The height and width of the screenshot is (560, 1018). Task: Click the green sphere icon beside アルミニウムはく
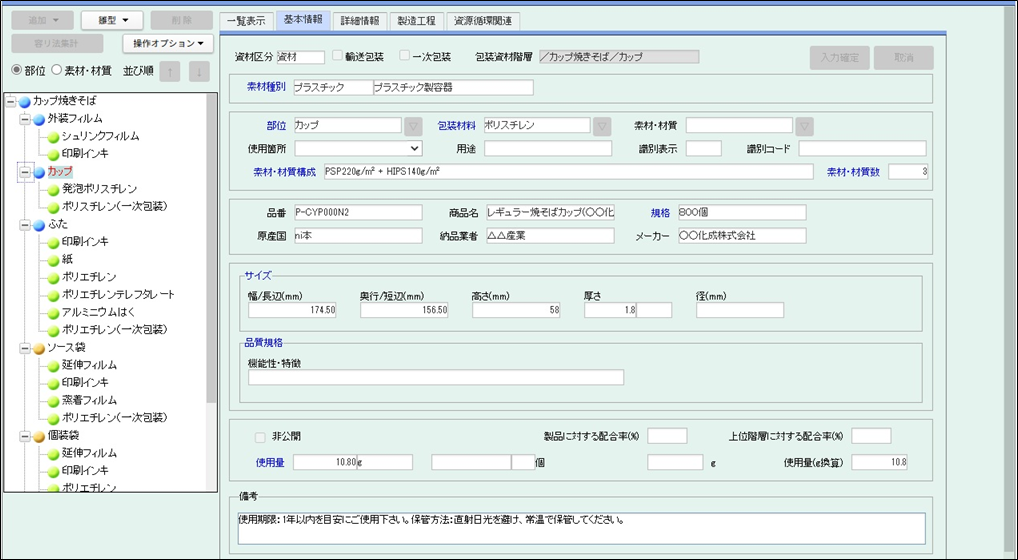point(53,312)
